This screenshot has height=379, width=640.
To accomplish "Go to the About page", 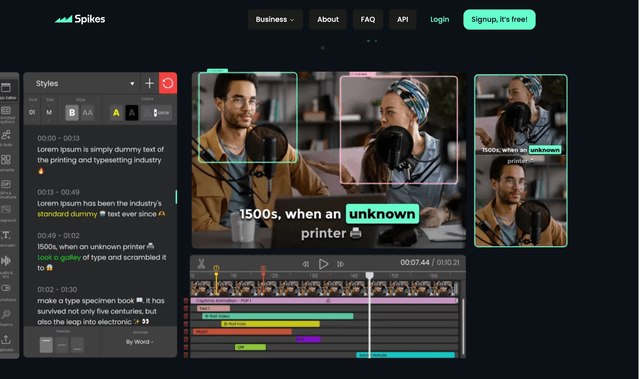I will pyautogui.click(x=328, y=20).
